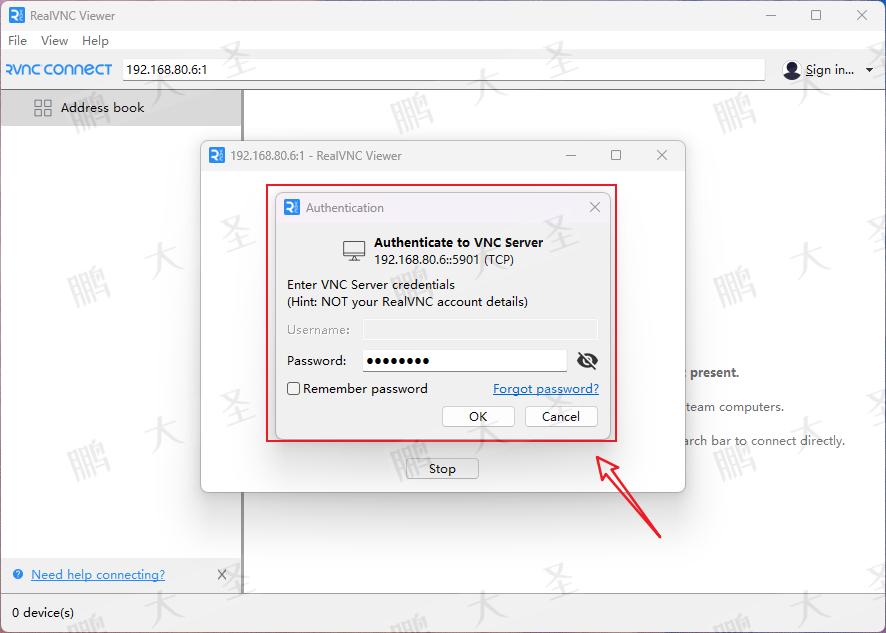Click the user avatar icon beside Sign in
886x633 pixels.
pyautogui.click(x=792, y=70)
